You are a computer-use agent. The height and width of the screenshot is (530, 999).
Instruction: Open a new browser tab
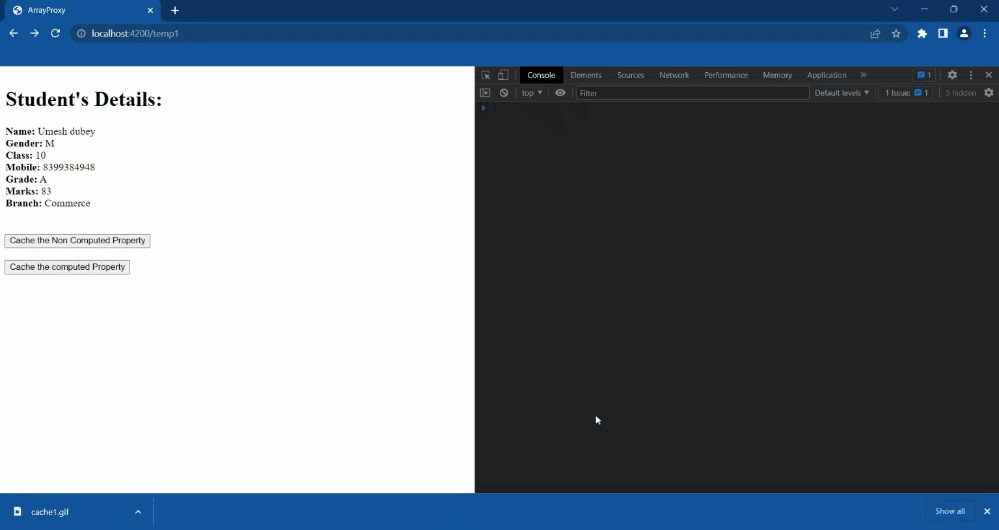(175, 10)
